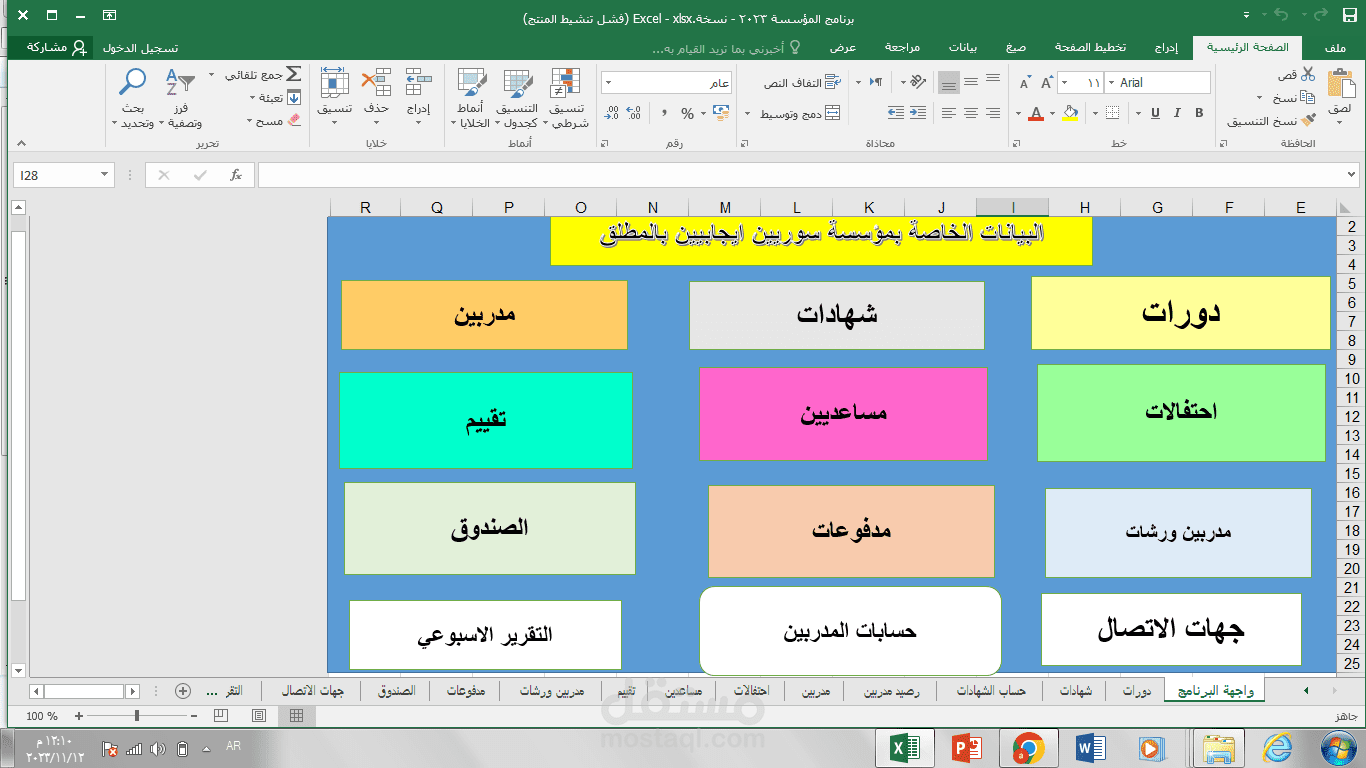The height and width of the screenshot is (768, 1366).
Task: Click the zoom slider handle
Action: [x=136, y=716]
